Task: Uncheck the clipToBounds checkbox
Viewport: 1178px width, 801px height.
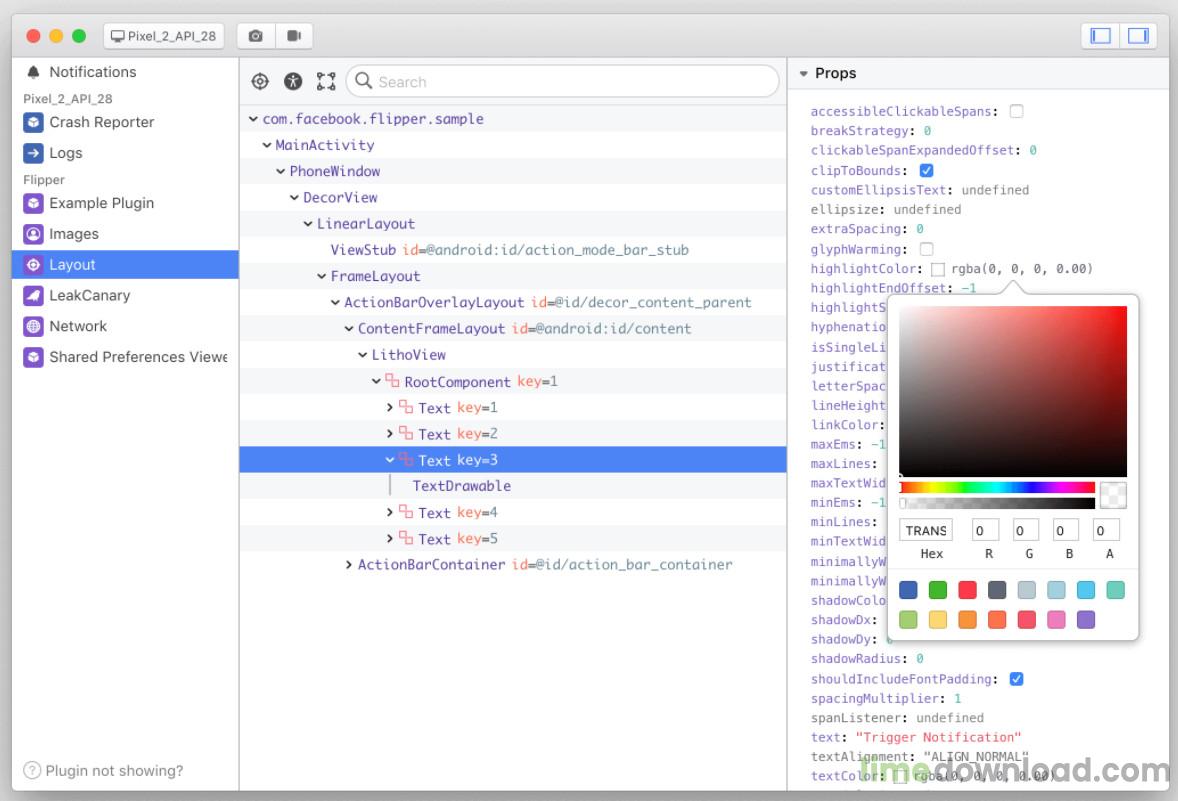Action: click(926, 171)
